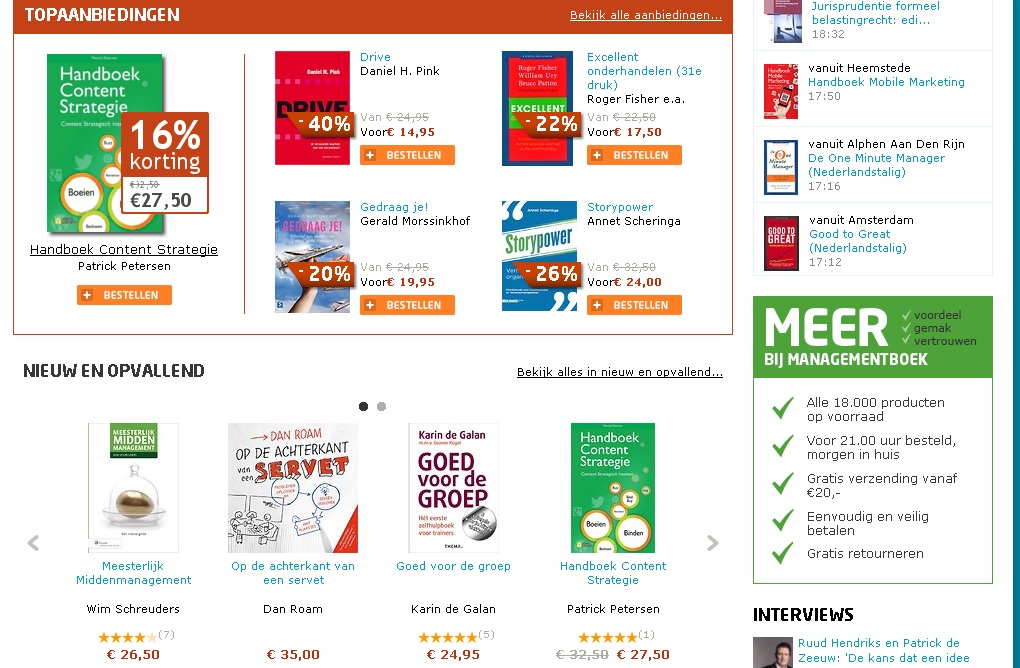Image resolution: width=1020 pixels, height=668 pixels.
Task: Click the MEER bij Managementboek green banner
Action: coord(872,337)
